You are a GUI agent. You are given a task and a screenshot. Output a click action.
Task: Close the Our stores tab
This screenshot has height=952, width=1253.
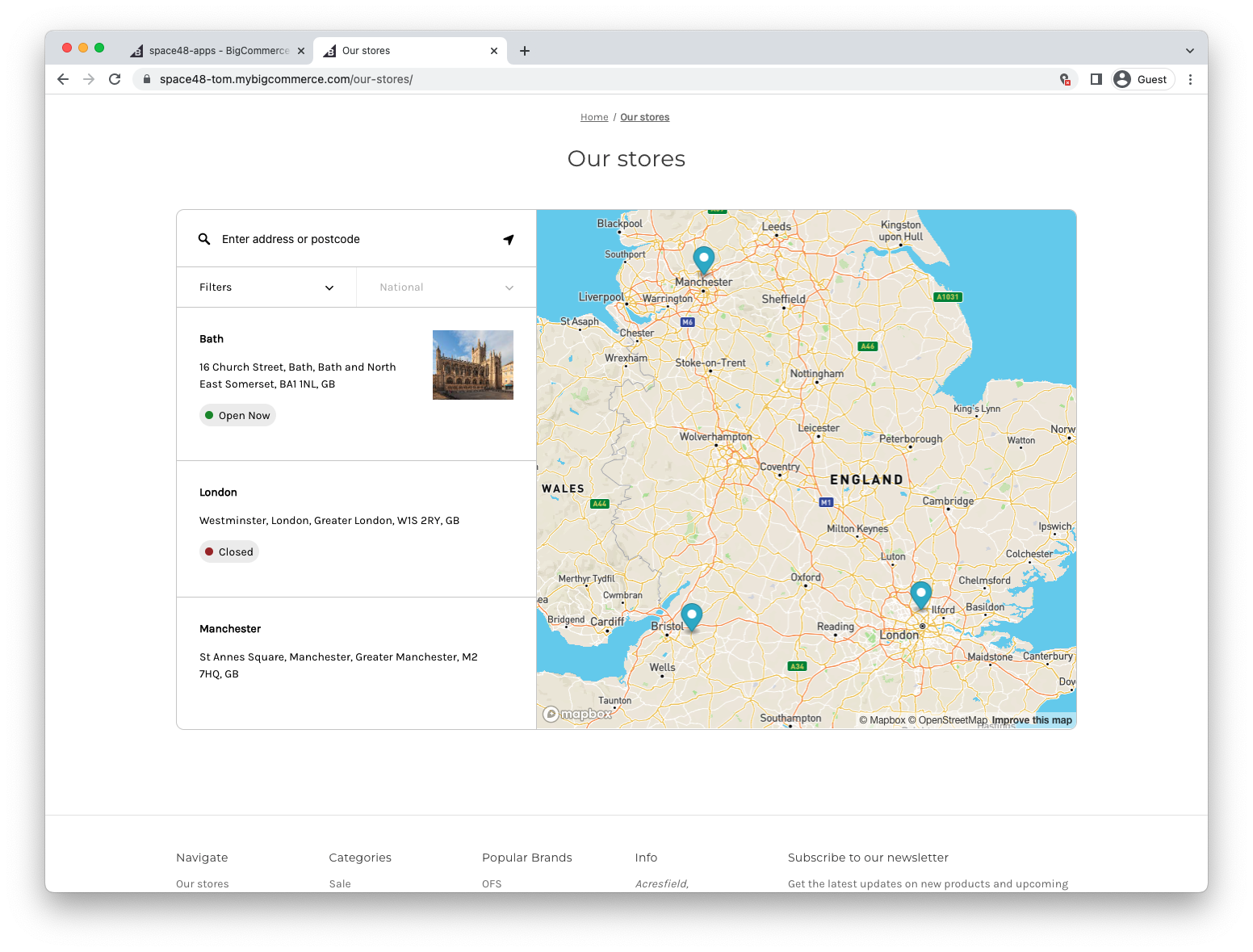pos(494,51)
